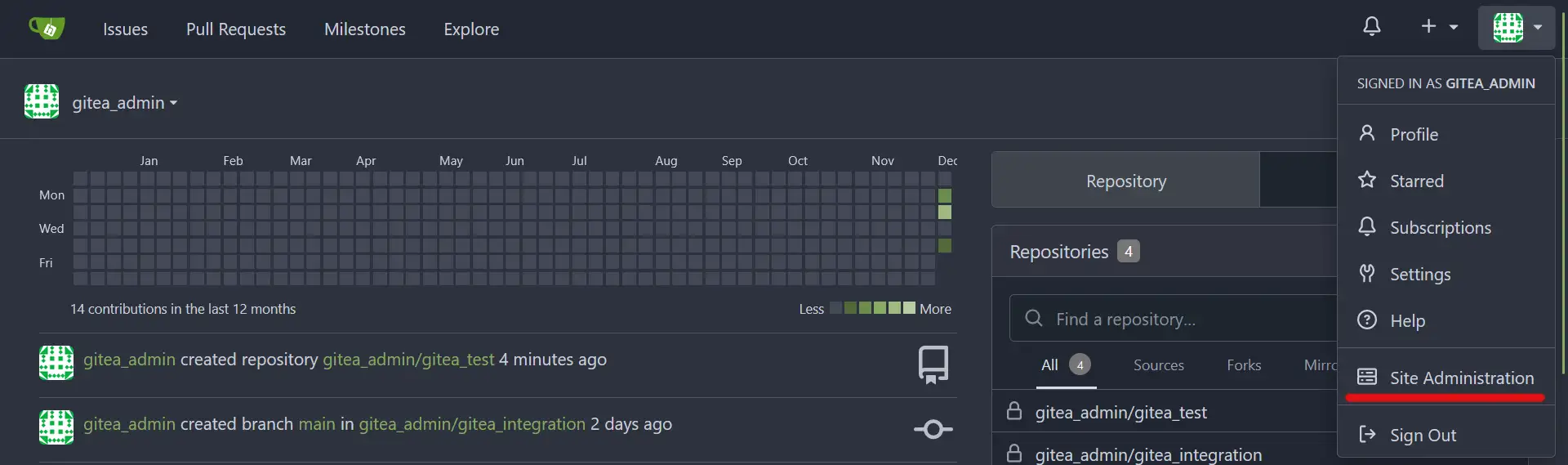Select the Sources filter tab
This screenshot has width=1568, height=465.
(1159, 365)
